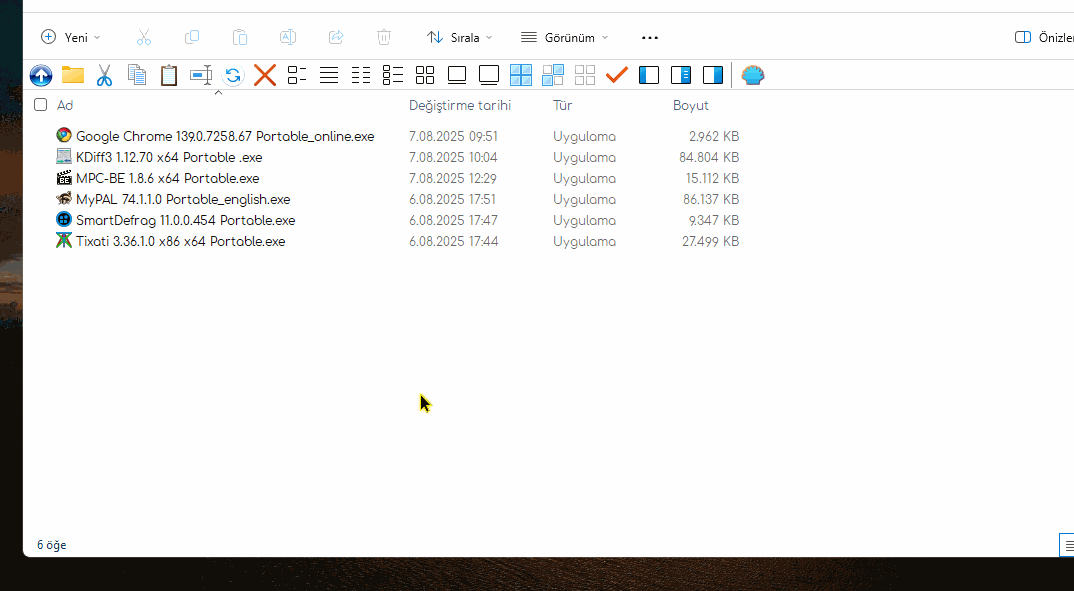Image resolution: width=1074 pixels, height=591 pixels.
Task: Paste using the clipboard icon in second toolbar
Action: [168, 75]
